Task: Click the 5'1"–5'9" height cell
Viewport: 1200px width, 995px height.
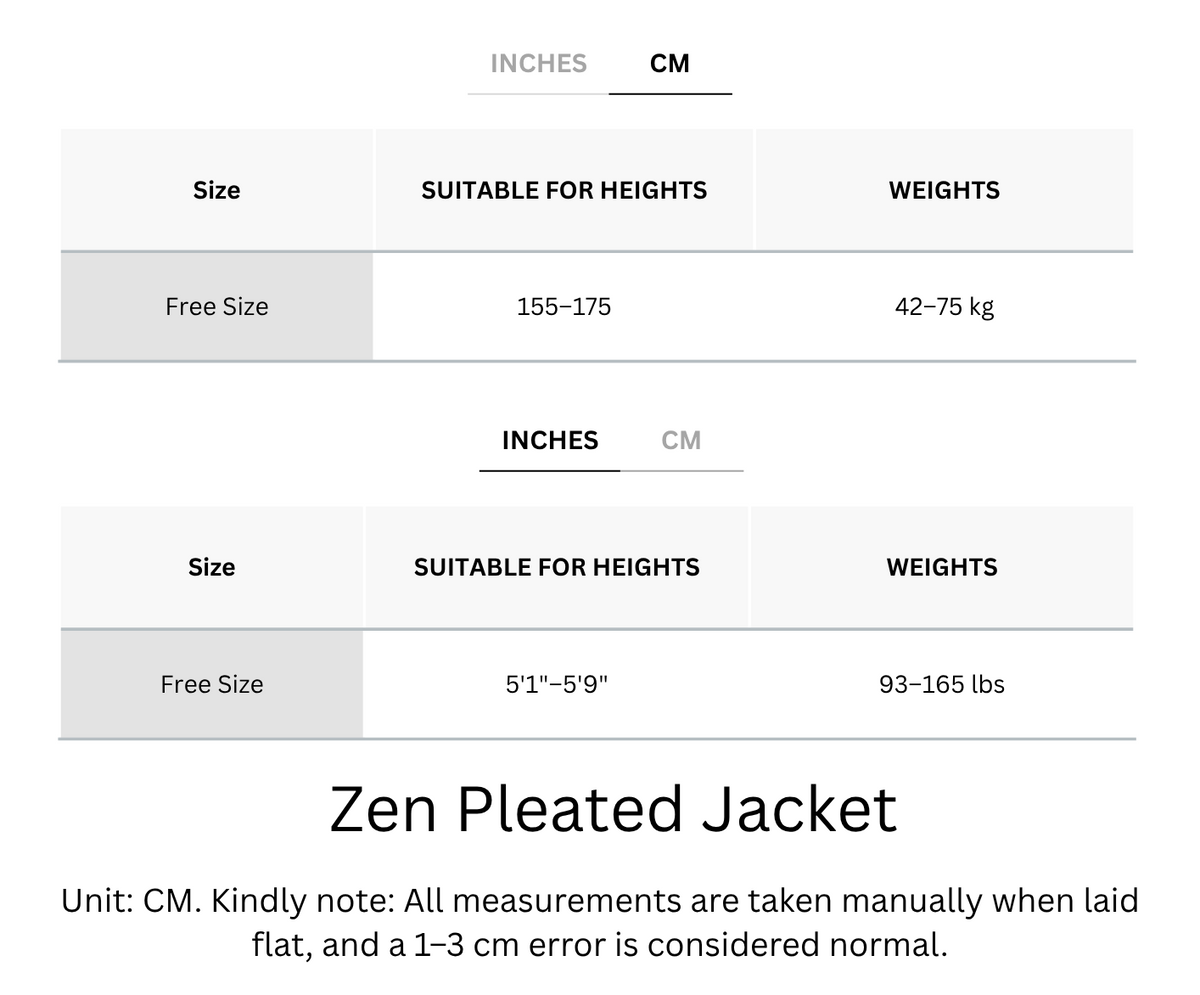Action: coord(557,684)
